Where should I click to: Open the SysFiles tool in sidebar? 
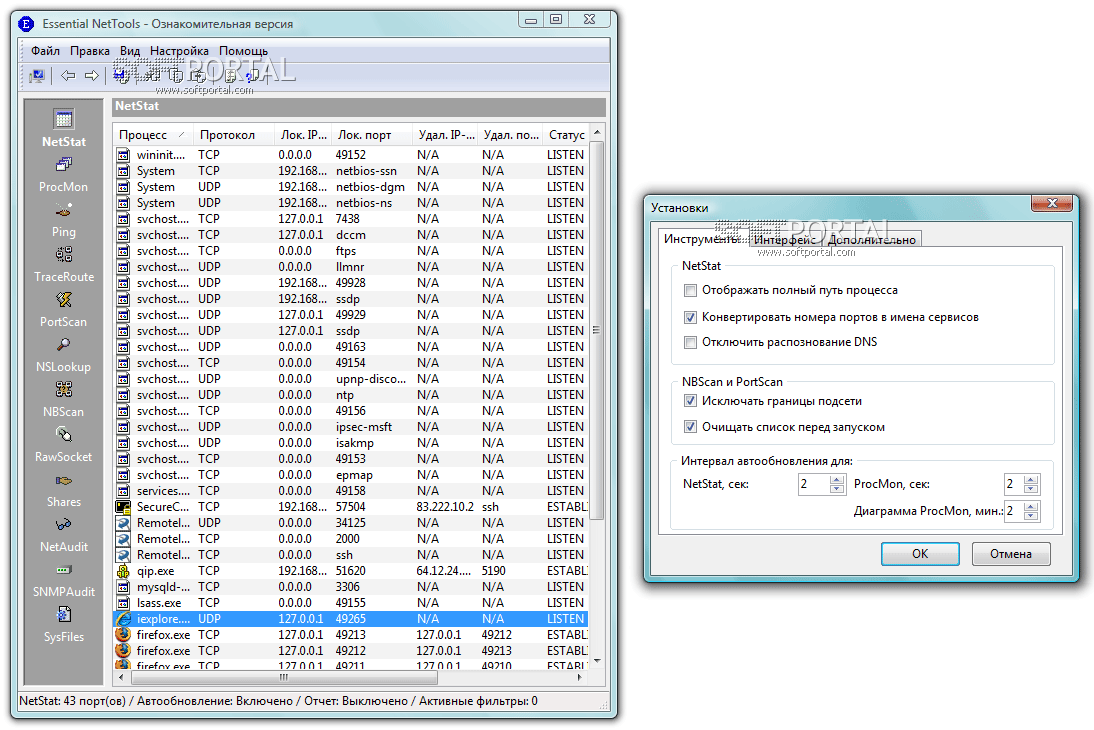click(x=63, y=625)
